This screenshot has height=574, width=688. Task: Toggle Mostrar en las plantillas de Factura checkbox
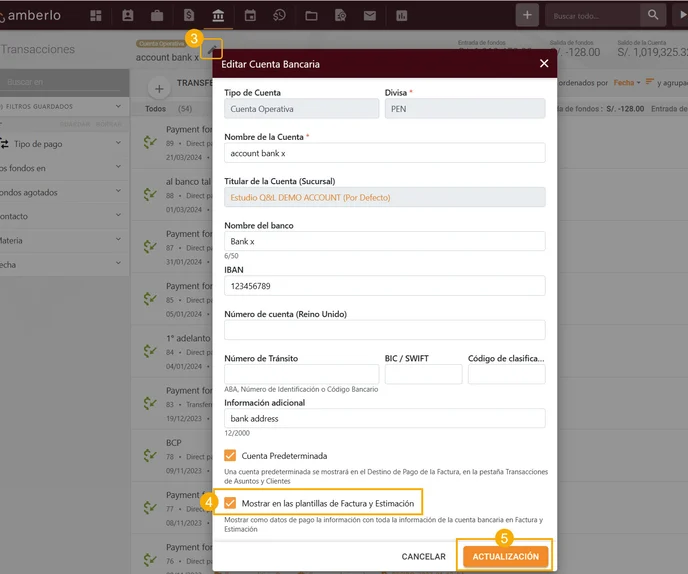point(230,503)
